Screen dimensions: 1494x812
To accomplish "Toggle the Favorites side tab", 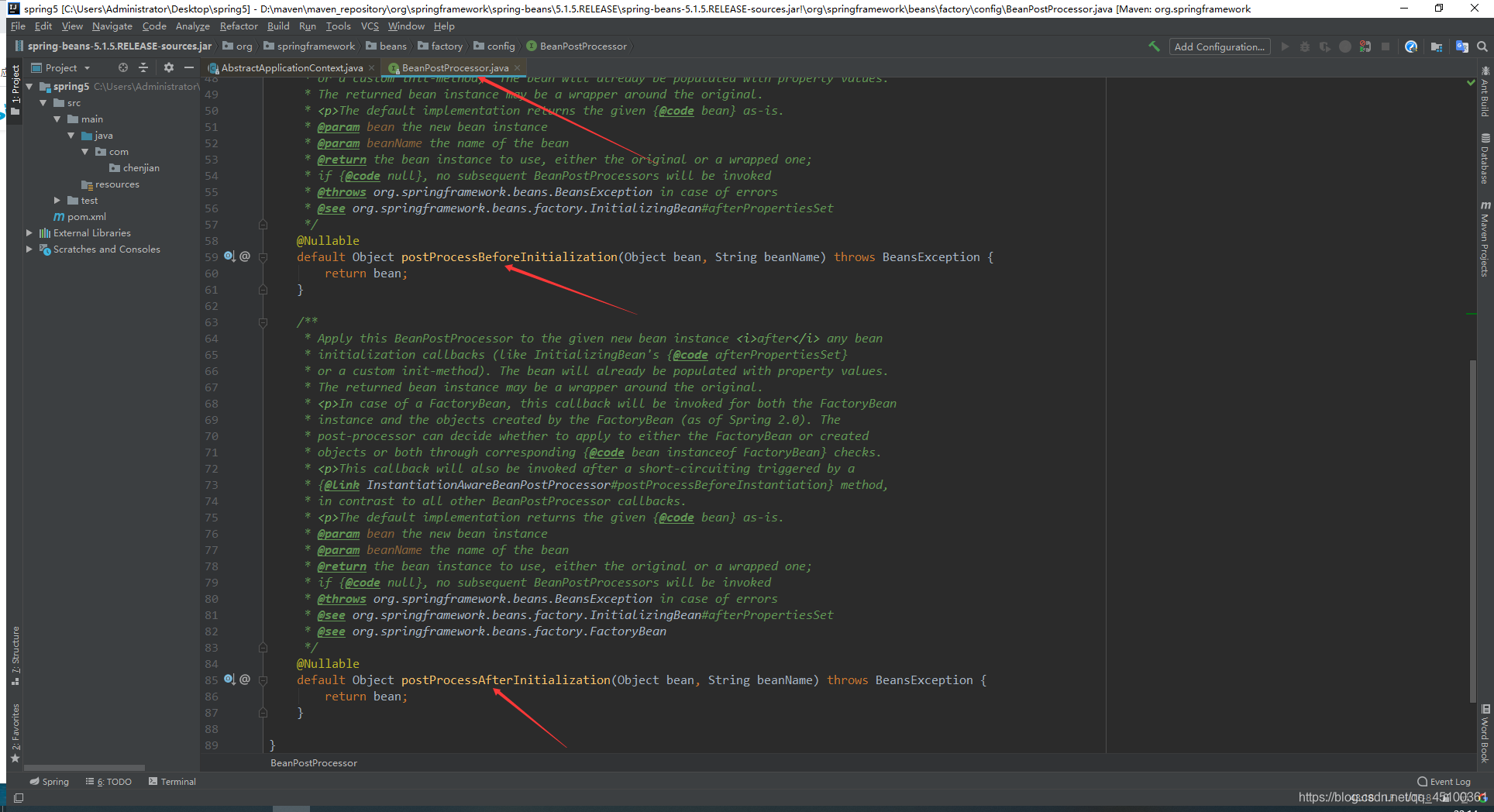I will [x=15, y=732].
